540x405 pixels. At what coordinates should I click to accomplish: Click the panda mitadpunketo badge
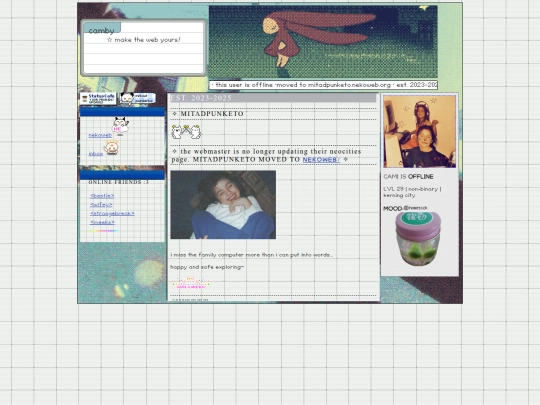137,98
